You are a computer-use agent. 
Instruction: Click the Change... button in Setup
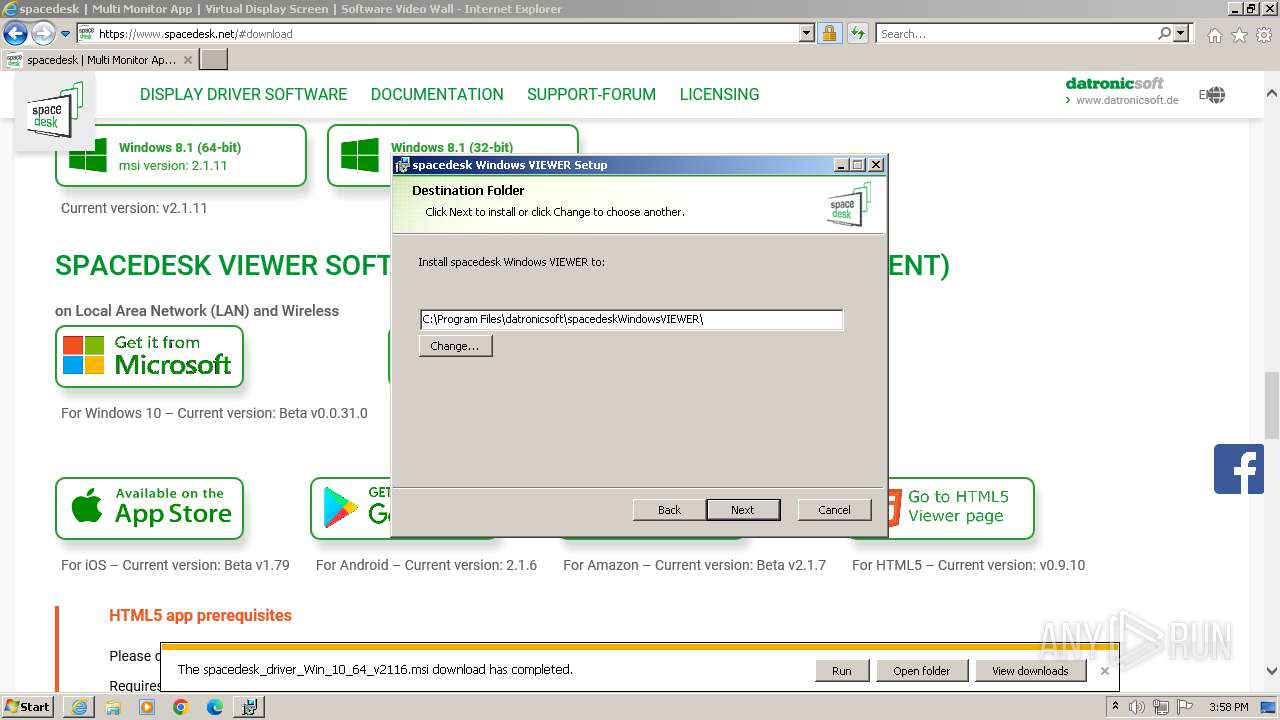pos(455,345)
